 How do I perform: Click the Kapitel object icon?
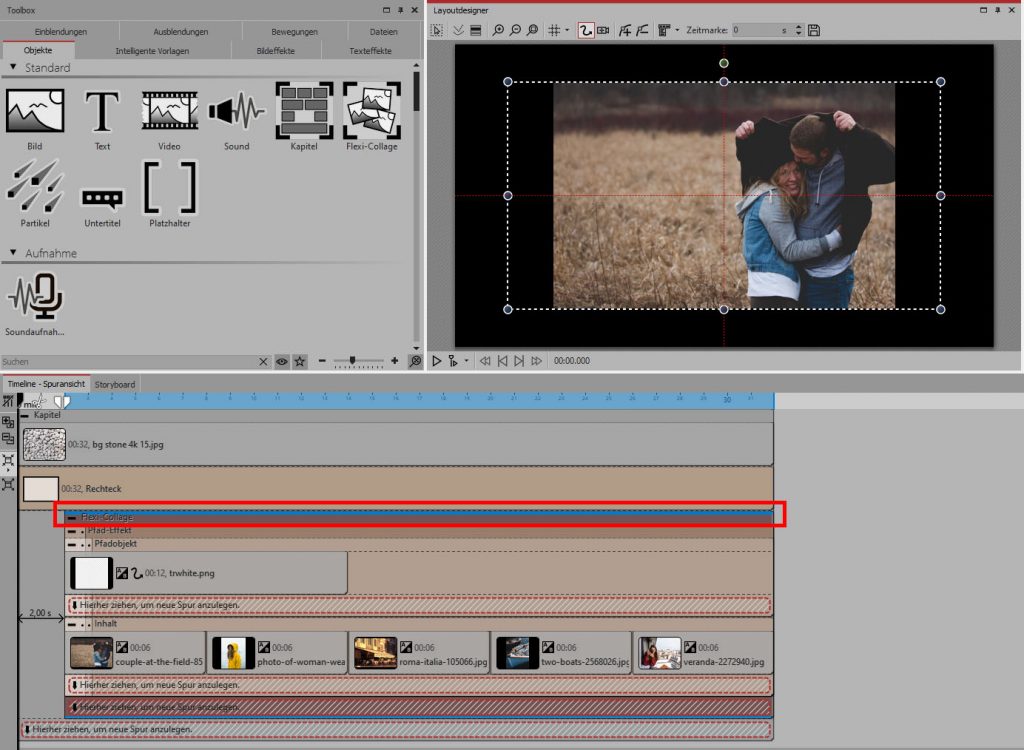[x=304, y=111]
